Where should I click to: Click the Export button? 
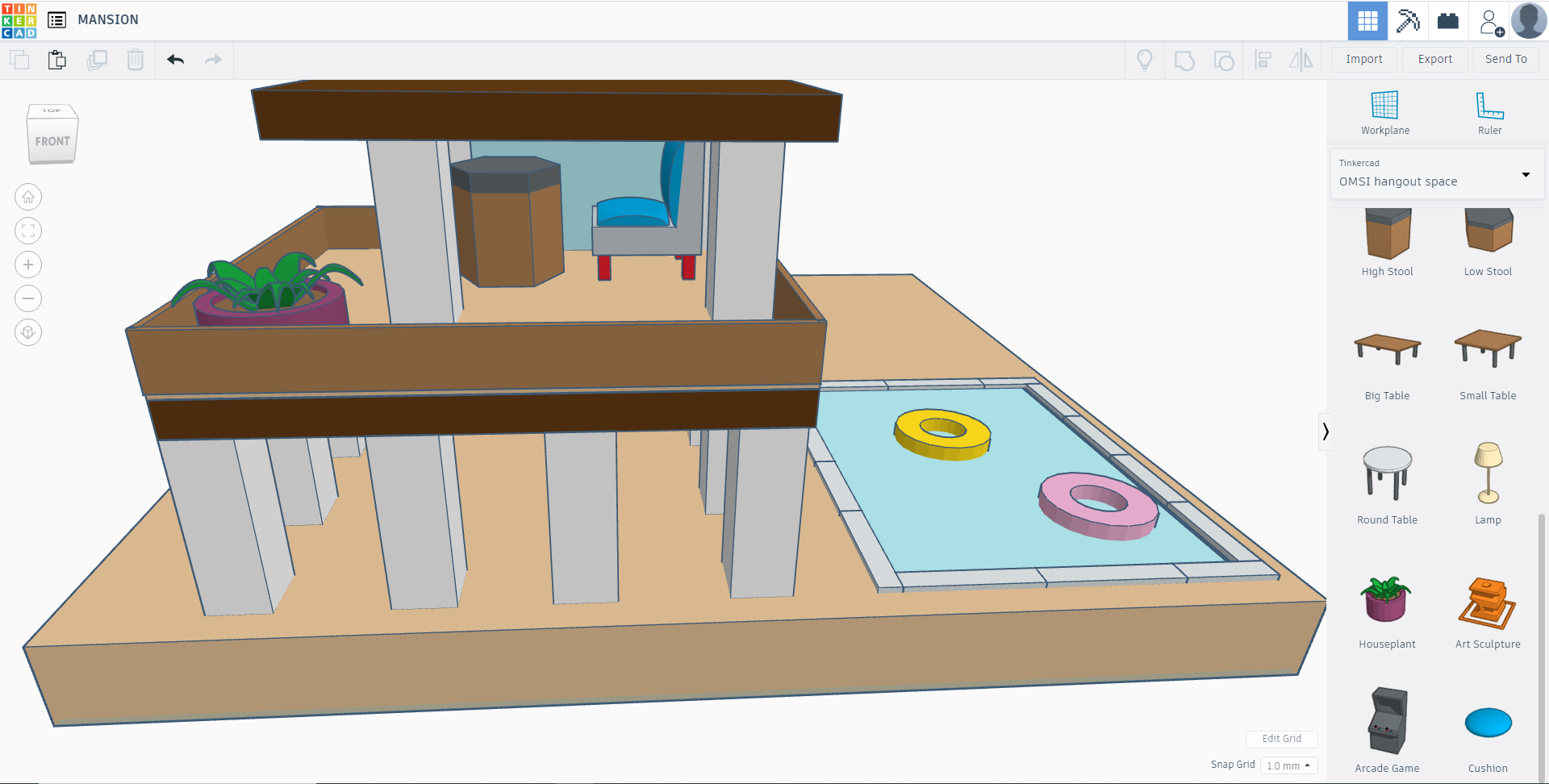coord(1434,59)
